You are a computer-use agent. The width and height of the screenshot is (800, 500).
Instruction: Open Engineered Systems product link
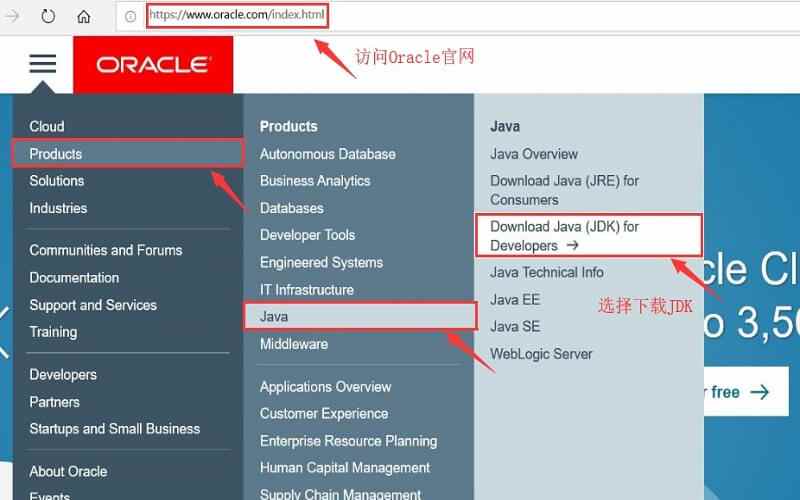tap(321, 263)
